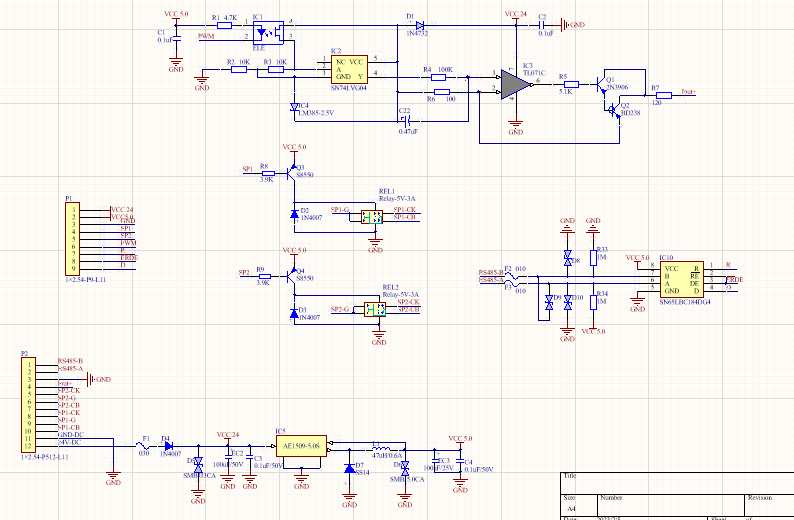Image resolution: width=794 pixels, height=520 pixels.
Task: Select resistor R33 1M
Action: tap(593, 258)
